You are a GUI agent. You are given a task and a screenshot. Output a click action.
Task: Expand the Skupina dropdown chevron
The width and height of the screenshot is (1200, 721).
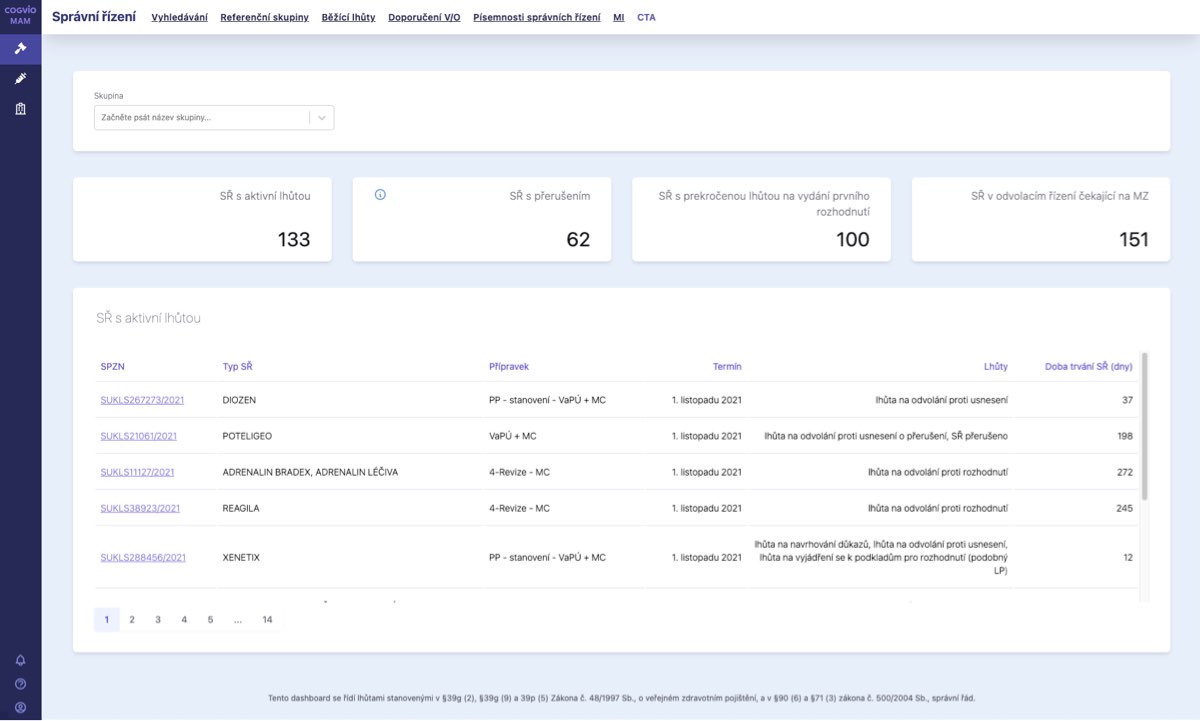click(322, 118)
